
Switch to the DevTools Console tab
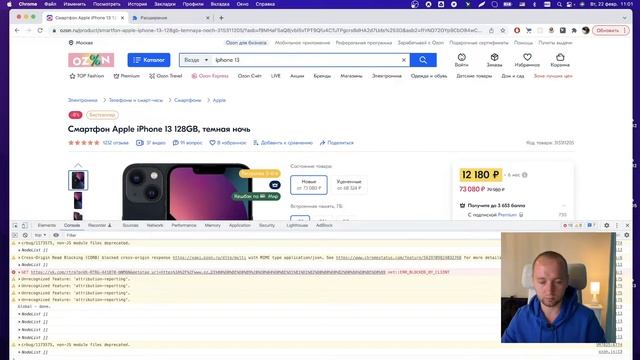[x=72, y=225]
